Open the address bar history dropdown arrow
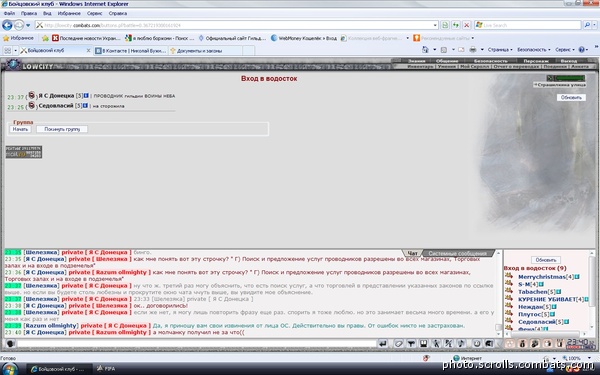This screenshot has width=600, height=375. [435, 25]
